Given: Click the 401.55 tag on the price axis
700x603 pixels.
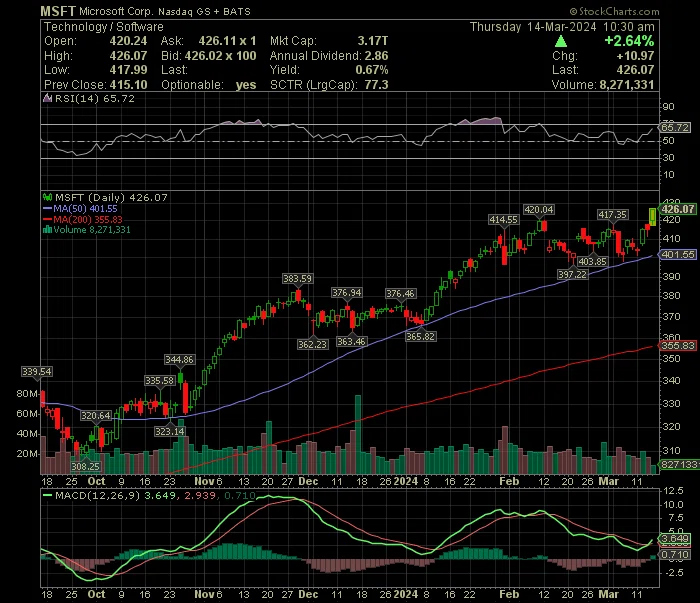Looking at the screenshot, I should pos(678,255).
